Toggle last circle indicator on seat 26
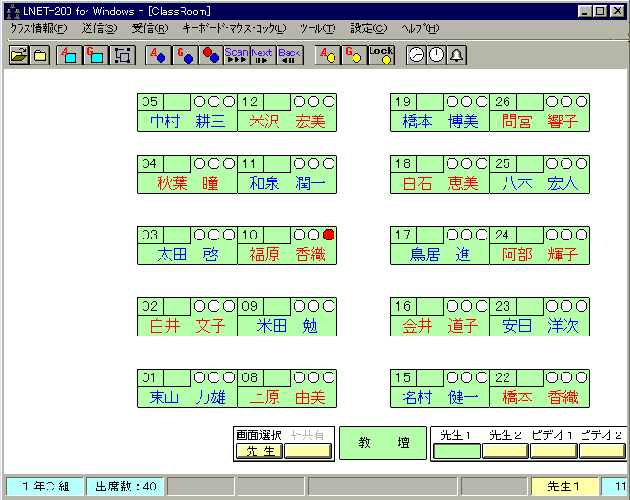Viewport: 630px width, 500px height. coord(581,101)
